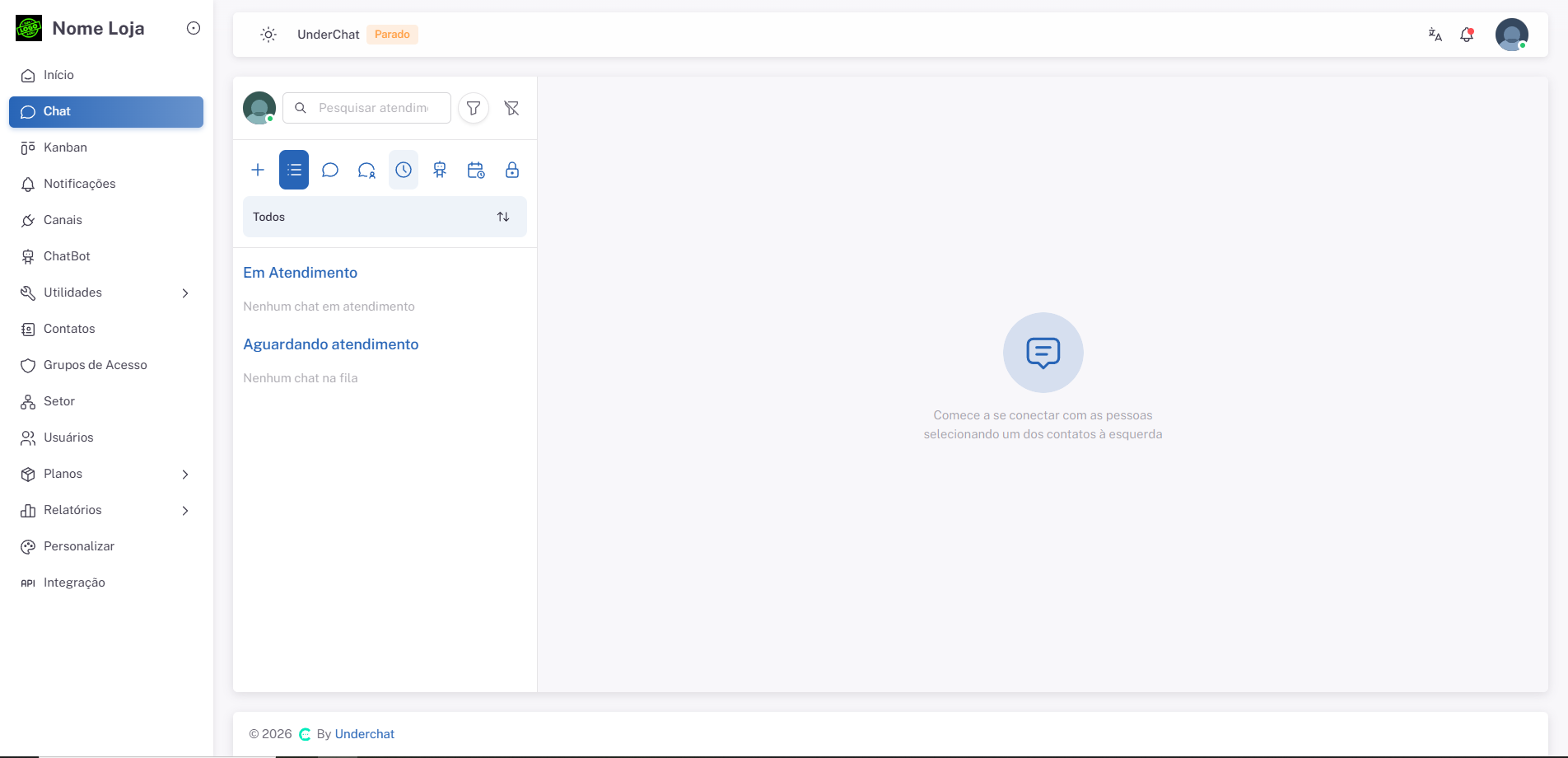
Task: Open user profile avatar in top-right corner
Action: point(1512,35)
